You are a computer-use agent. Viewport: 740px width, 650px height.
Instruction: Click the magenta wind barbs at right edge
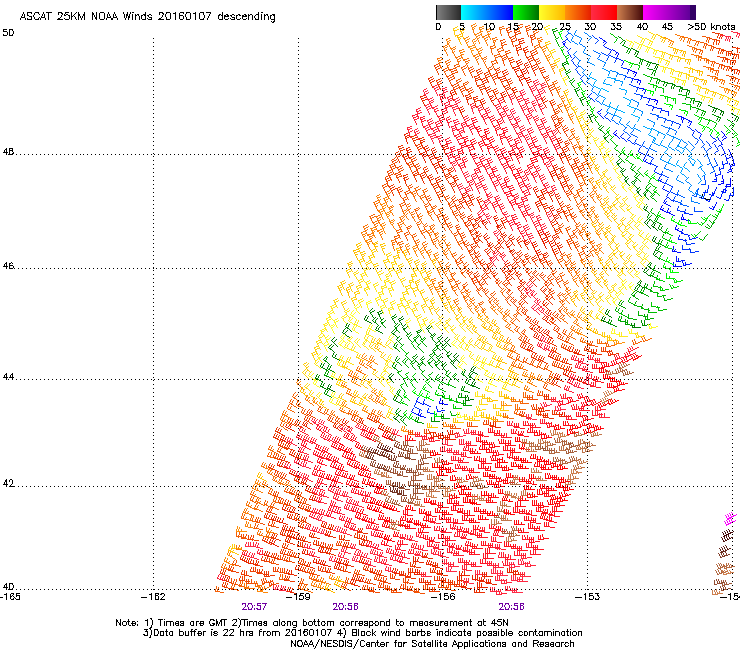click(731, 519)
